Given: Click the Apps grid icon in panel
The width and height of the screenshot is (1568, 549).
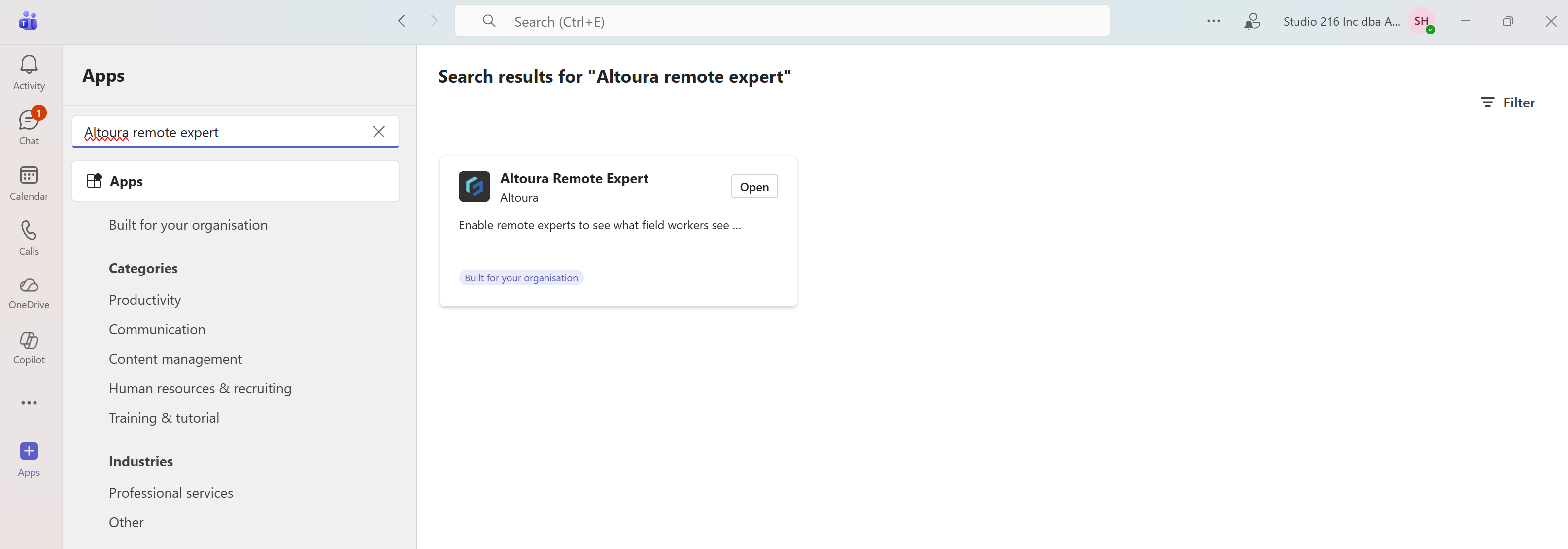Looking at the screenshot, I should 94,181.
